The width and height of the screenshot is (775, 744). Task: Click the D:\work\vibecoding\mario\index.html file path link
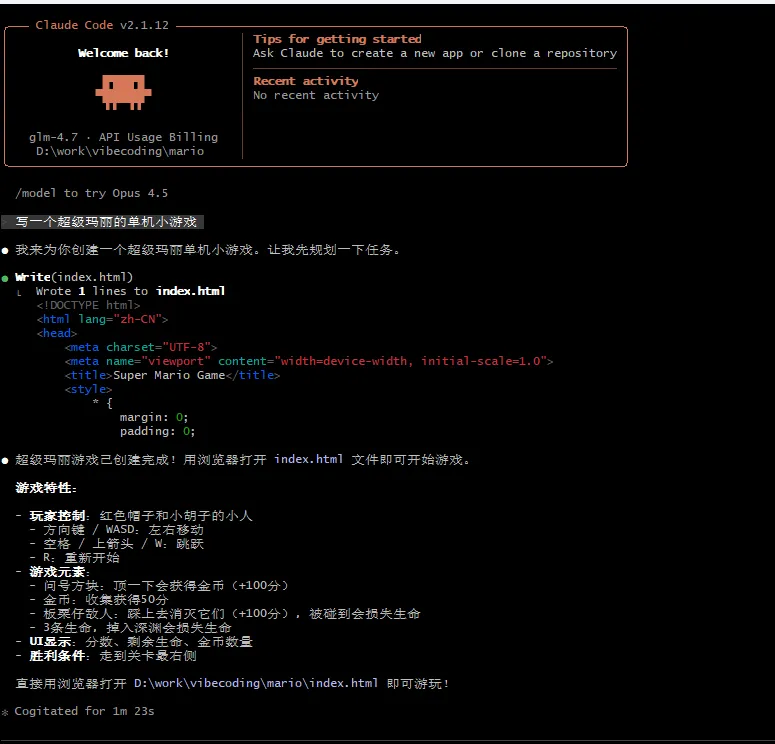(x=256, y=684)
